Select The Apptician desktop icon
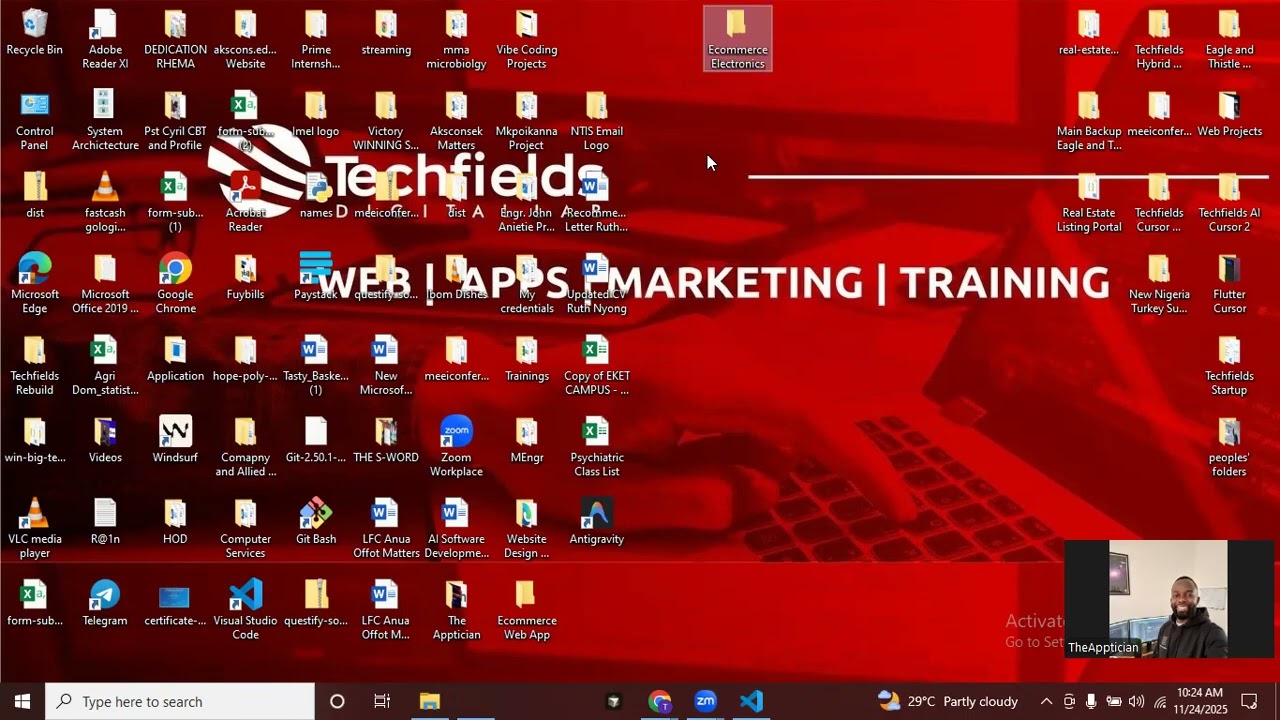 point(456,610)
